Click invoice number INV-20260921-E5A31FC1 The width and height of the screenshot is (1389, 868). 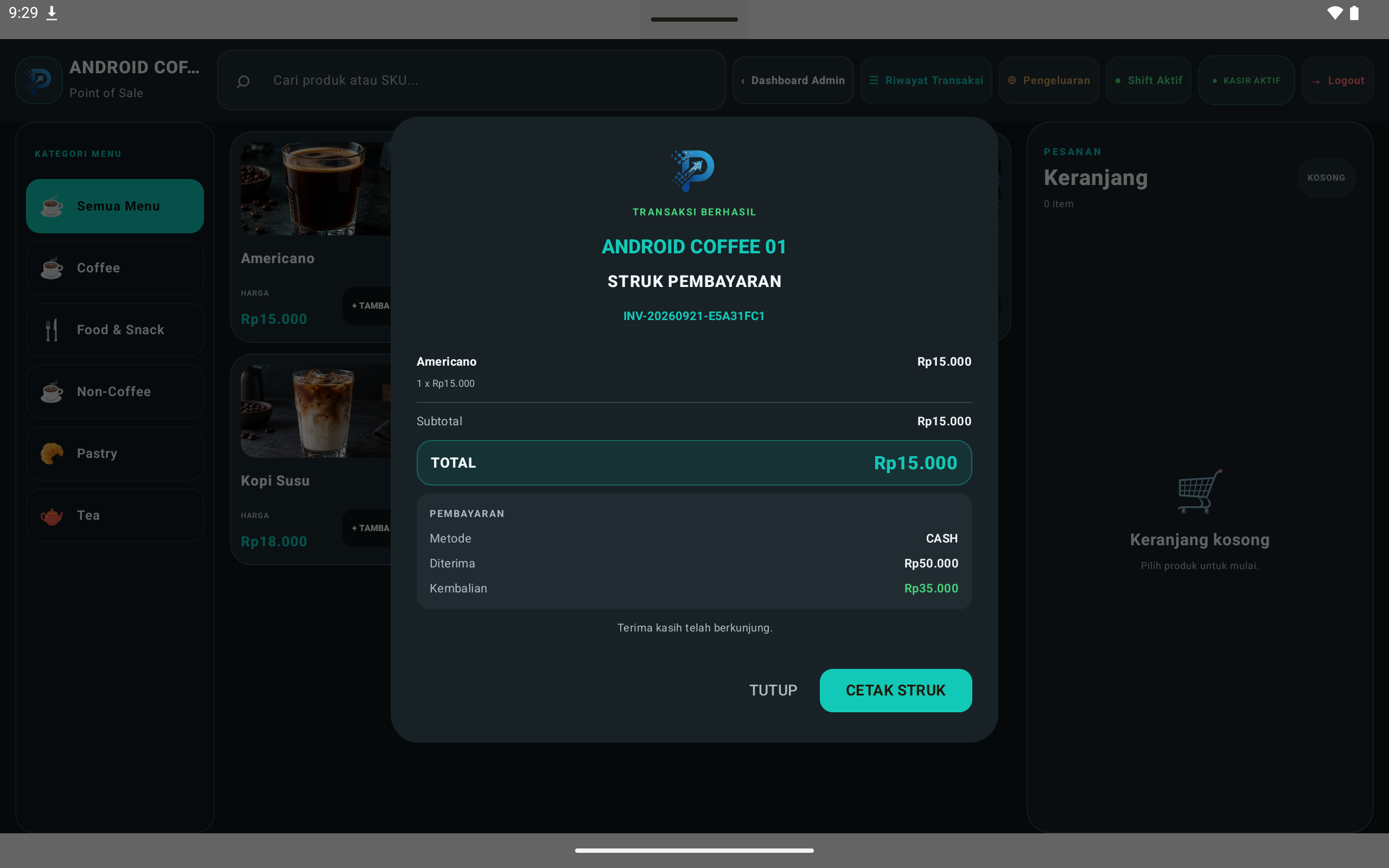point(694,316)
